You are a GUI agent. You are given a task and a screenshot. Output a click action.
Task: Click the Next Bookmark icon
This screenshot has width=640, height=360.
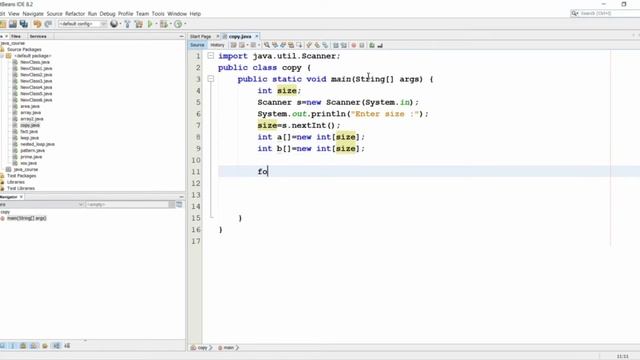(317, 45)
